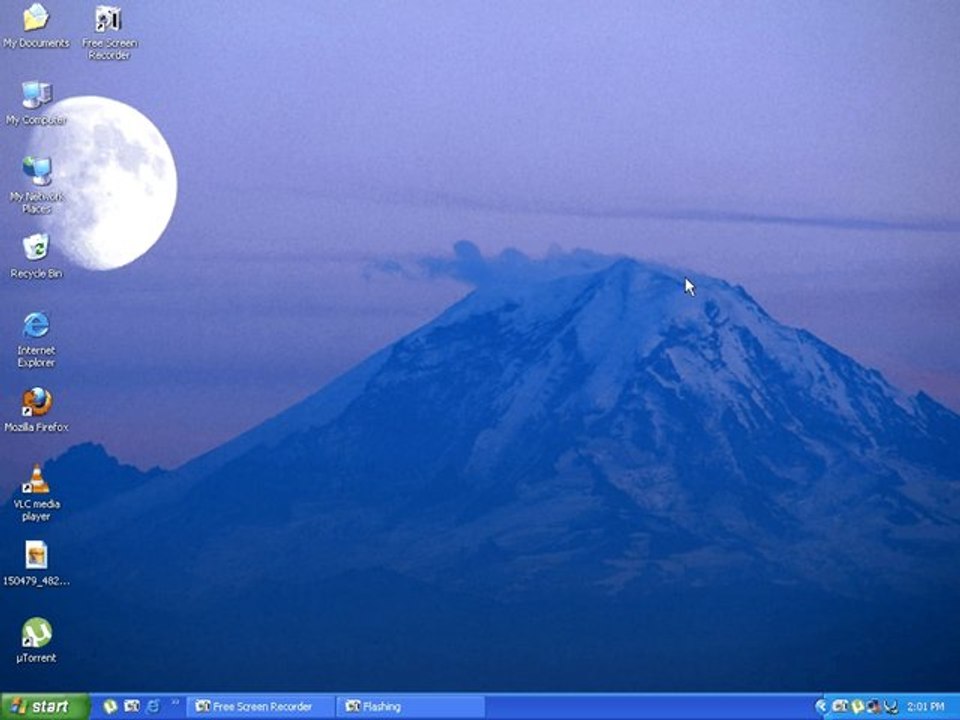Click the 2:01 PM clock

coord(925,707)
